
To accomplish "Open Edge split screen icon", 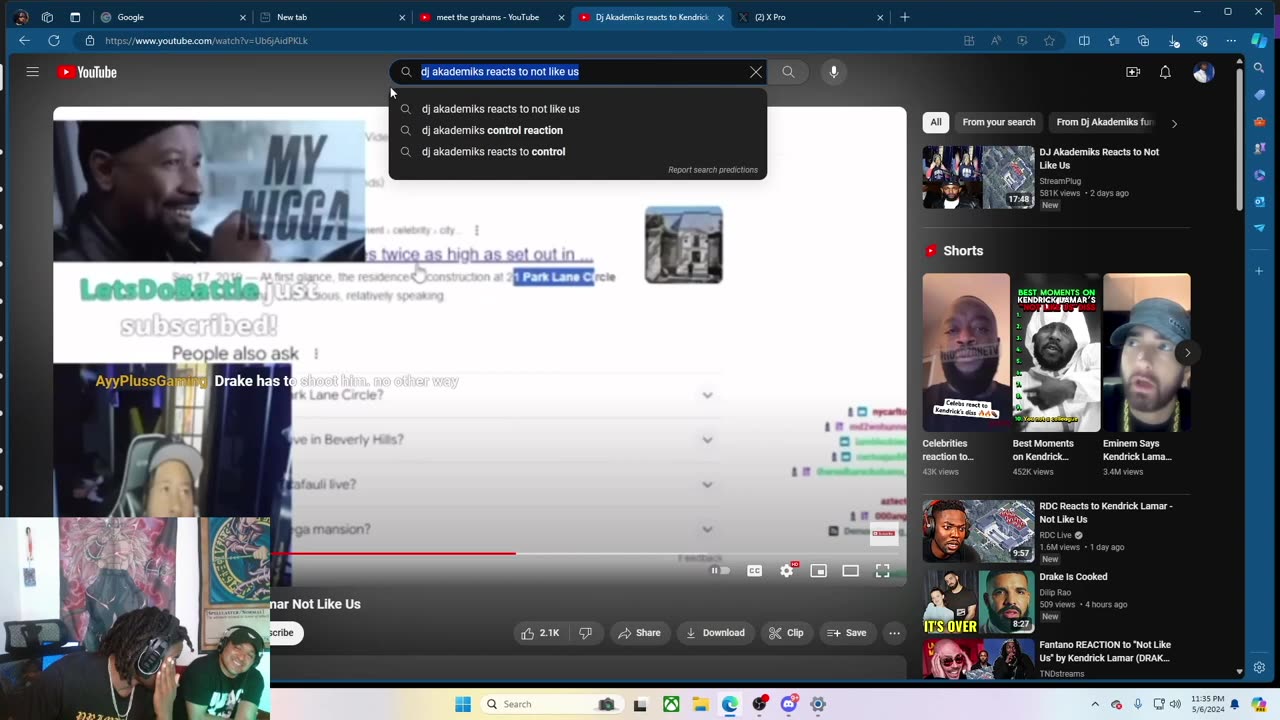I will 1084,41.
